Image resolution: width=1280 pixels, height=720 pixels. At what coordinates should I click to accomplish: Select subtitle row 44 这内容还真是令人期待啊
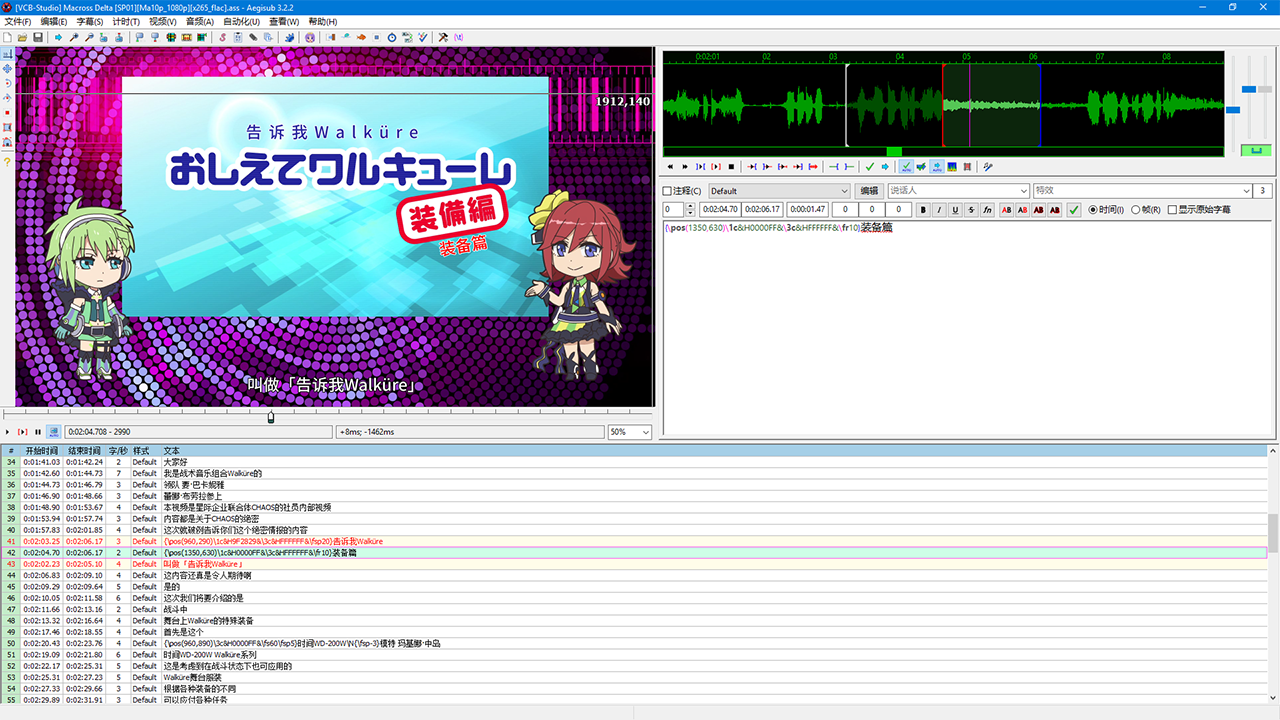pyautogui.click(x=633, y=575)
